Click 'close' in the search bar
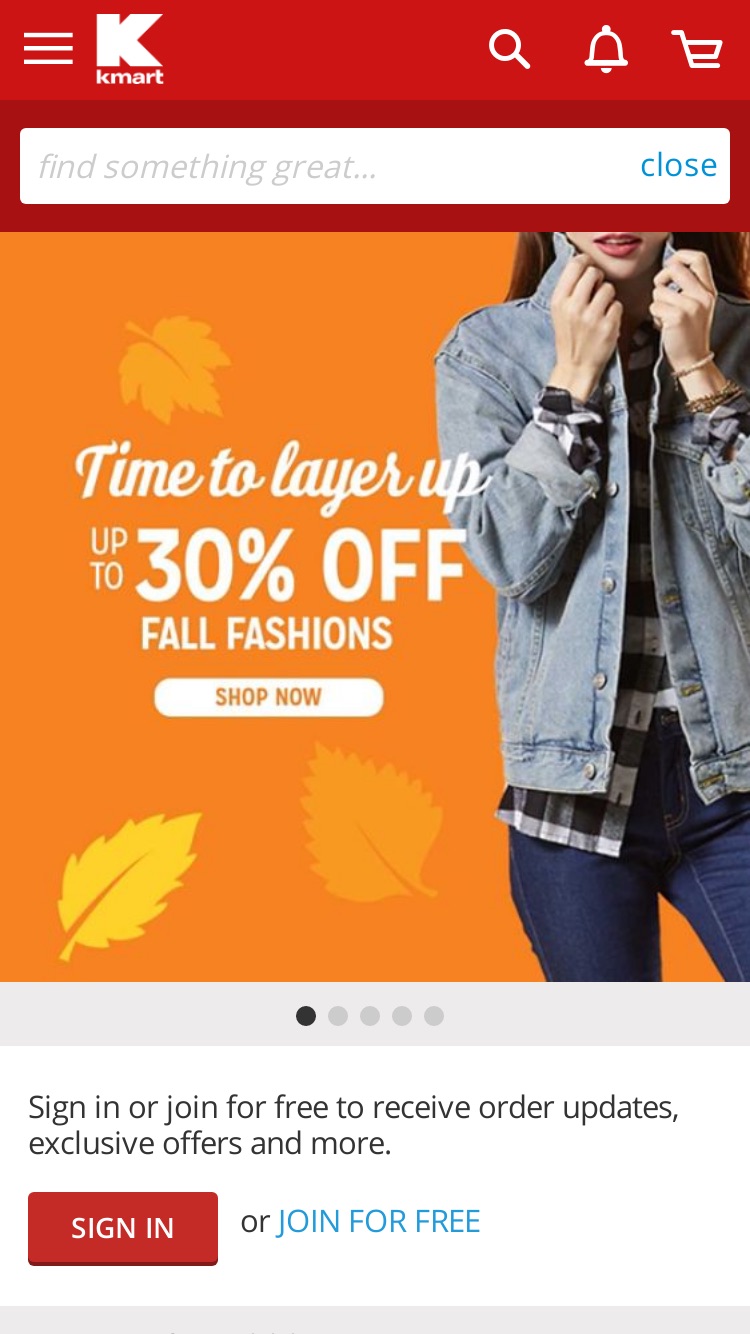Image resolution: width=750 pixels, height=1334 pixels. tap(679, 165)
